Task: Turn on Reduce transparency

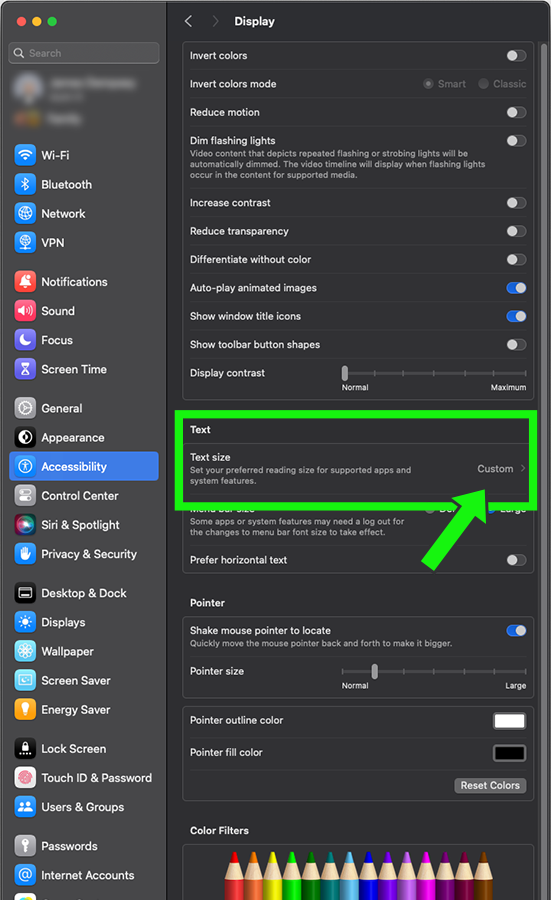Action: tap(516, 231)
